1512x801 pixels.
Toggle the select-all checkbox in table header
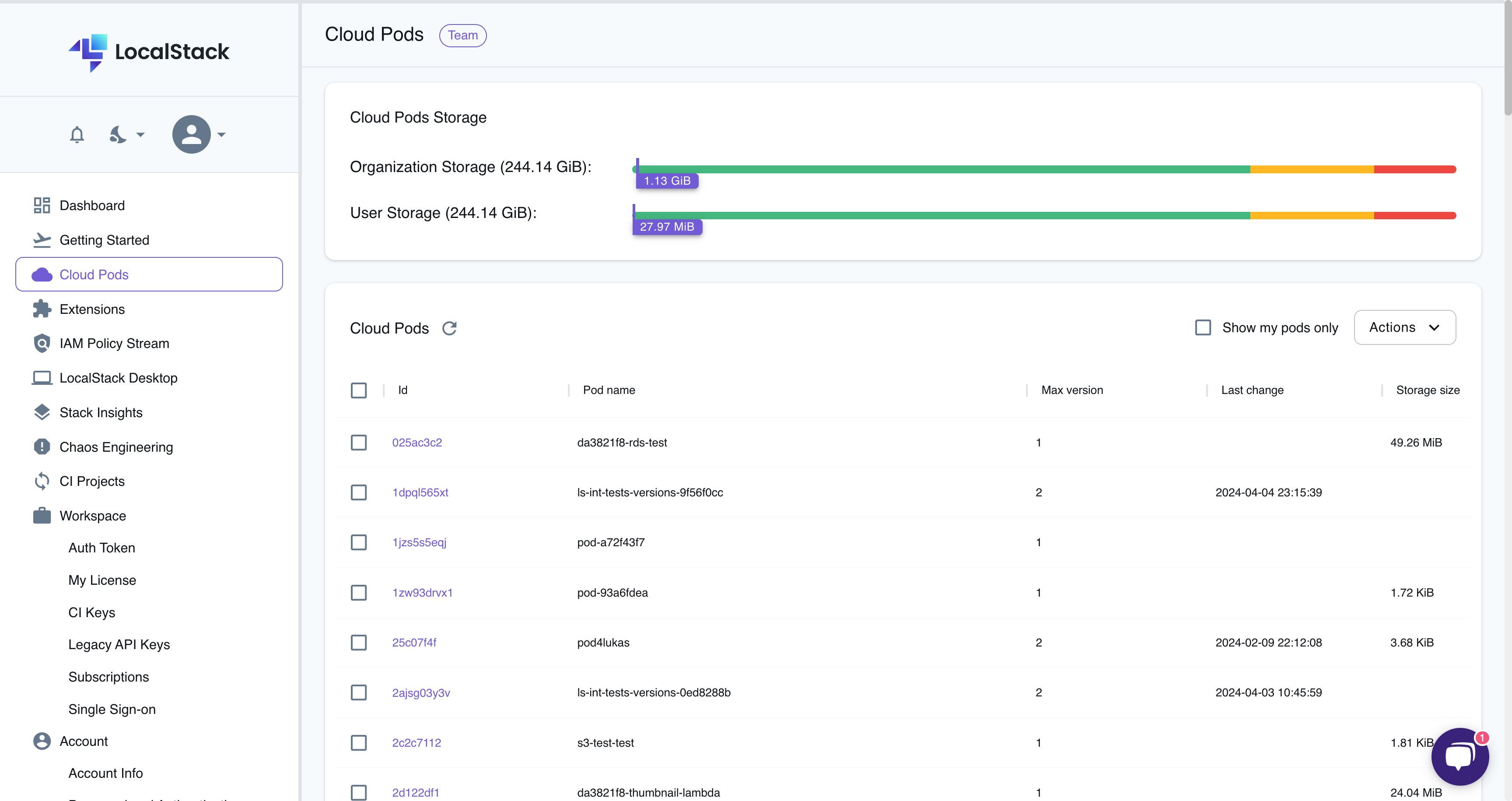point(359,390)
